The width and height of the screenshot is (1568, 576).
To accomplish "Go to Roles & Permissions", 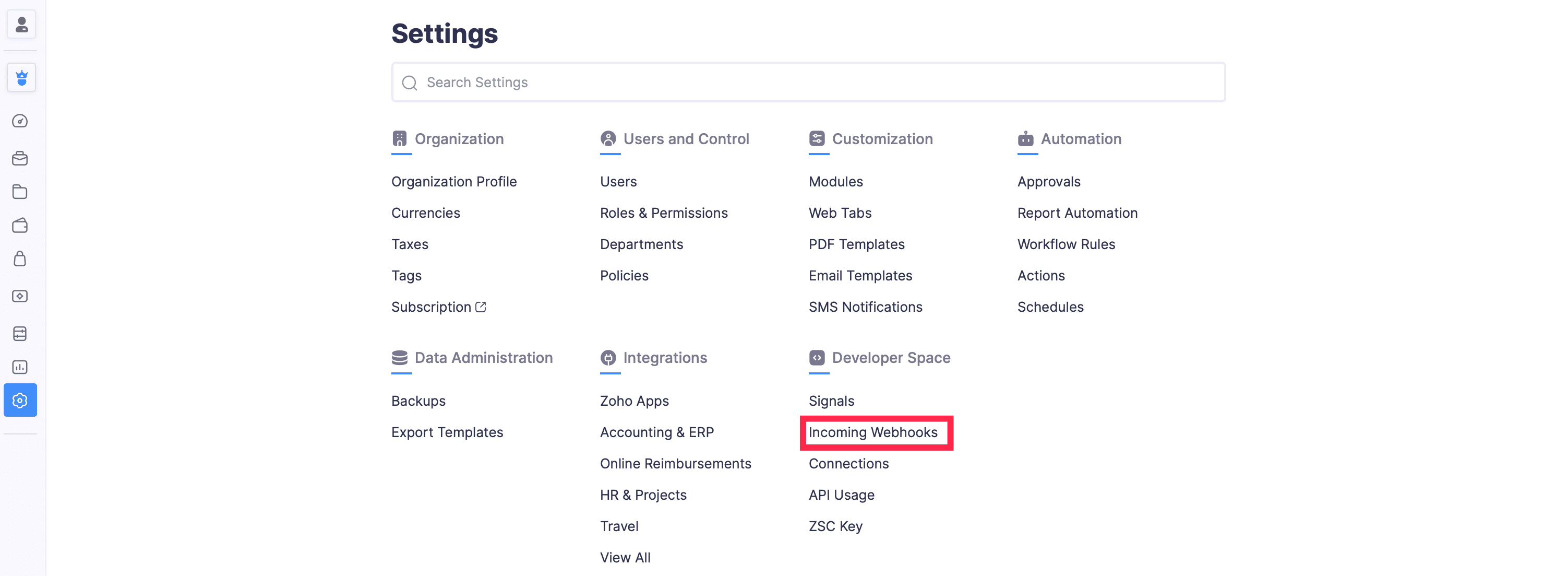I will click(664, 213).
